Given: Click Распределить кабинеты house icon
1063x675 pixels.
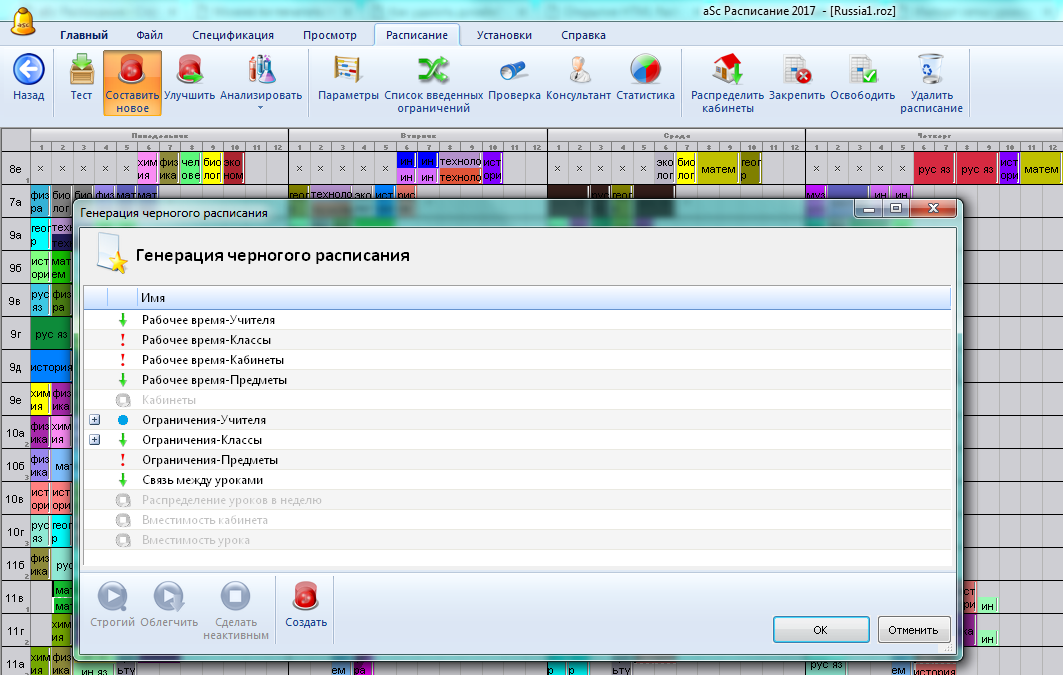Looking at the screenshot, I should tap(727, 70).
